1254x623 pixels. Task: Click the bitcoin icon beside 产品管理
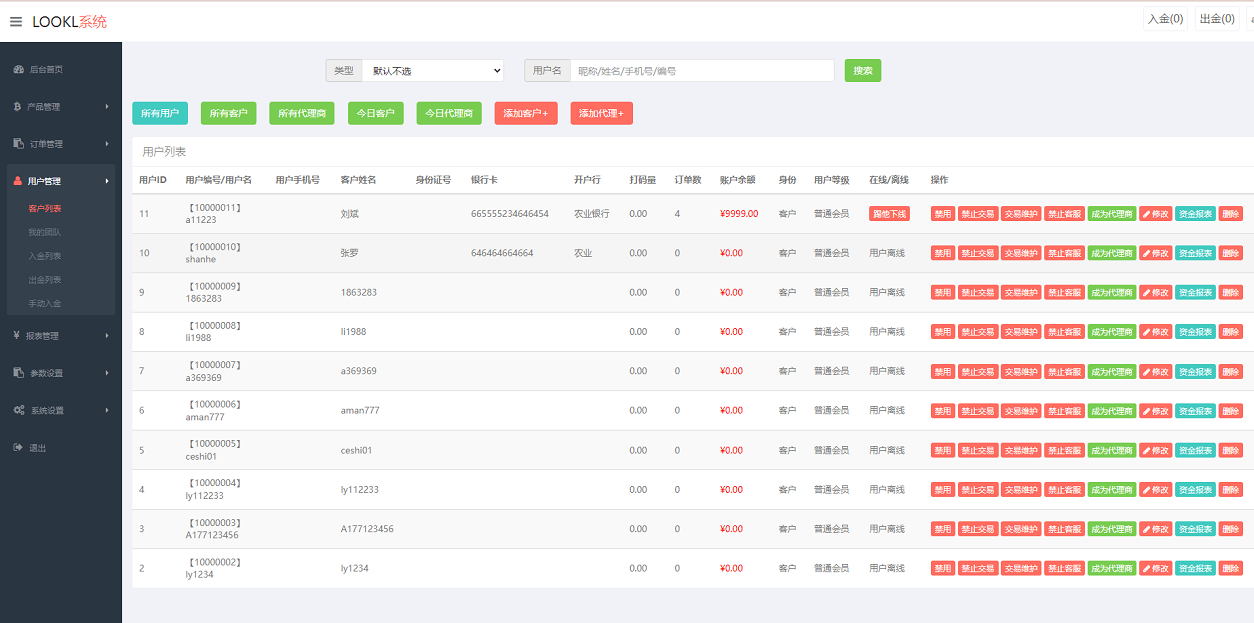18,107
